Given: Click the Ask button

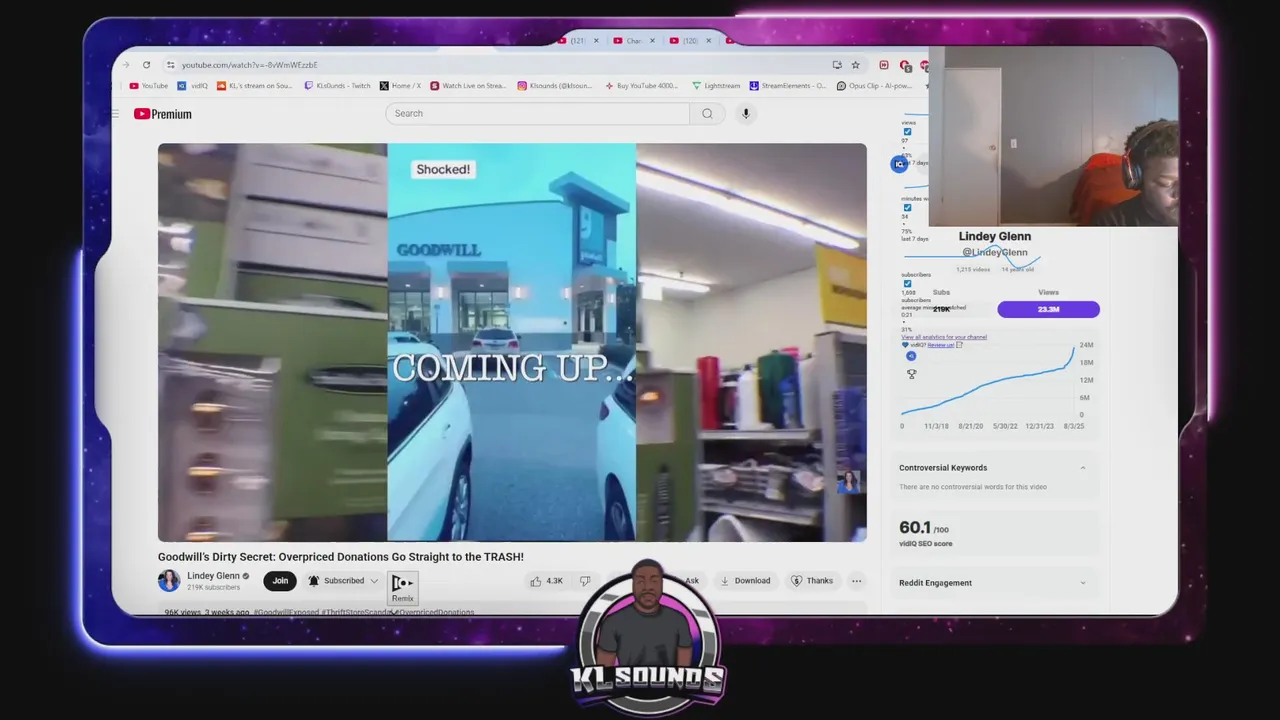Looking at the screenshot, I should tap(690, 581).
